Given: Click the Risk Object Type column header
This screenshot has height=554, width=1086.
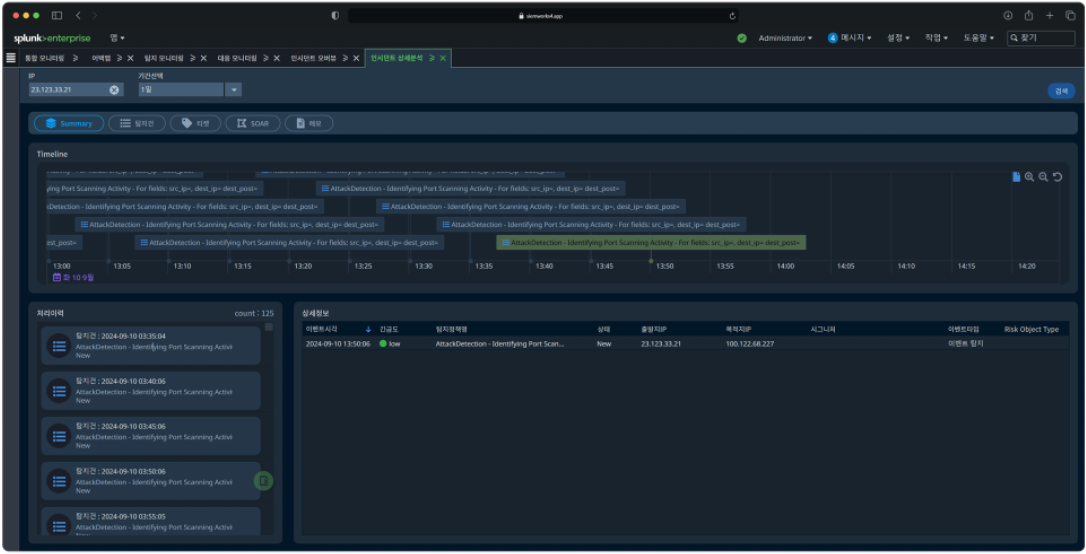Looking at the screenshot, I should [x=1031, y=330].
